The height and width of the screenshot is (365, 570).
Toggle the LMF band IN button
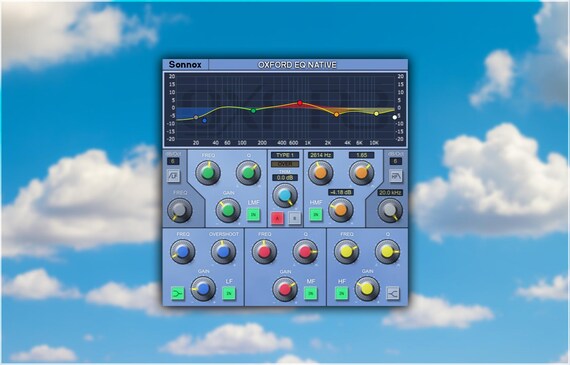253,214
